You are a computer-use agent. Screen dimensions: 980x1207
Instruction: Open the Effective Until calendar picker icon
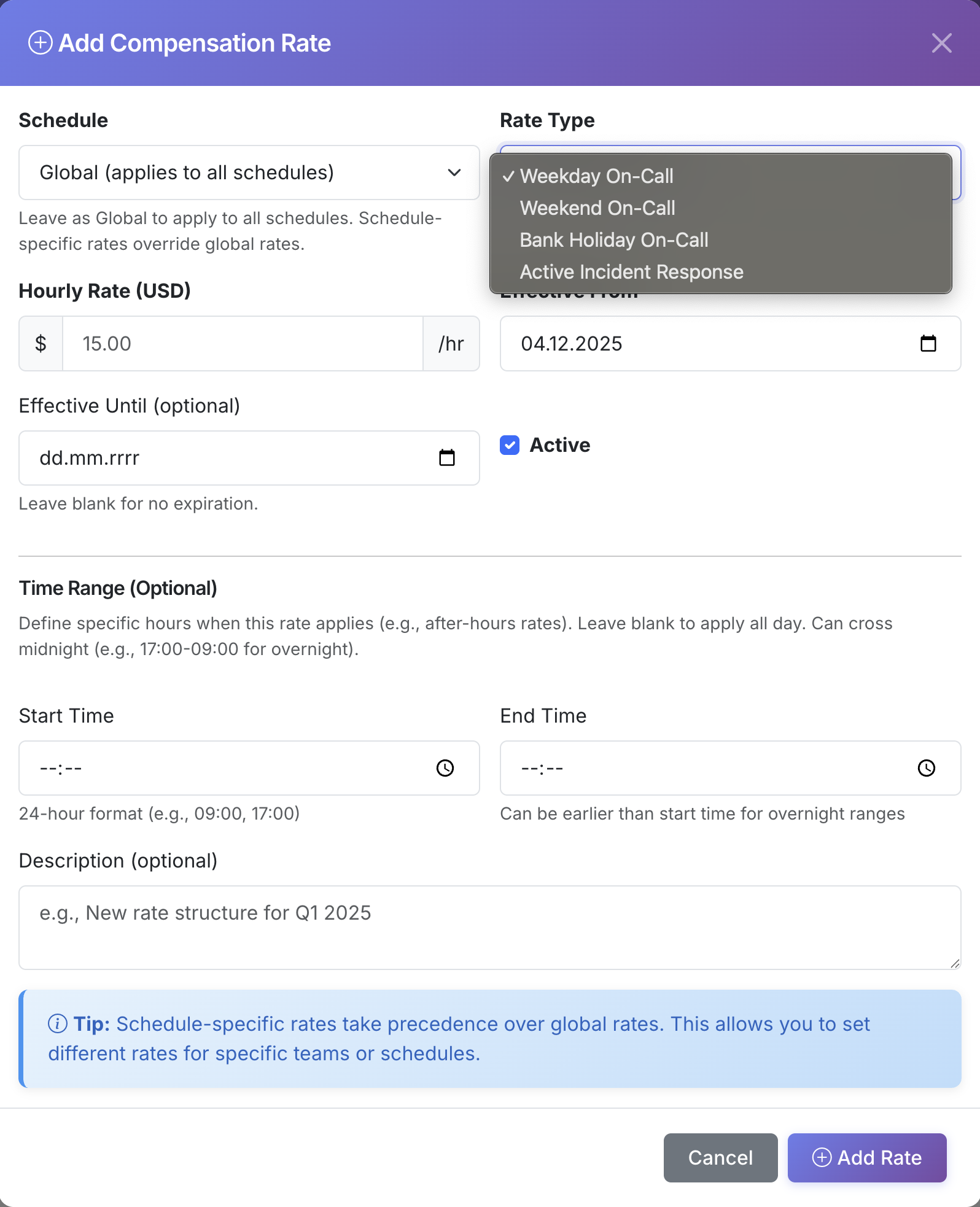coord(447,458)
